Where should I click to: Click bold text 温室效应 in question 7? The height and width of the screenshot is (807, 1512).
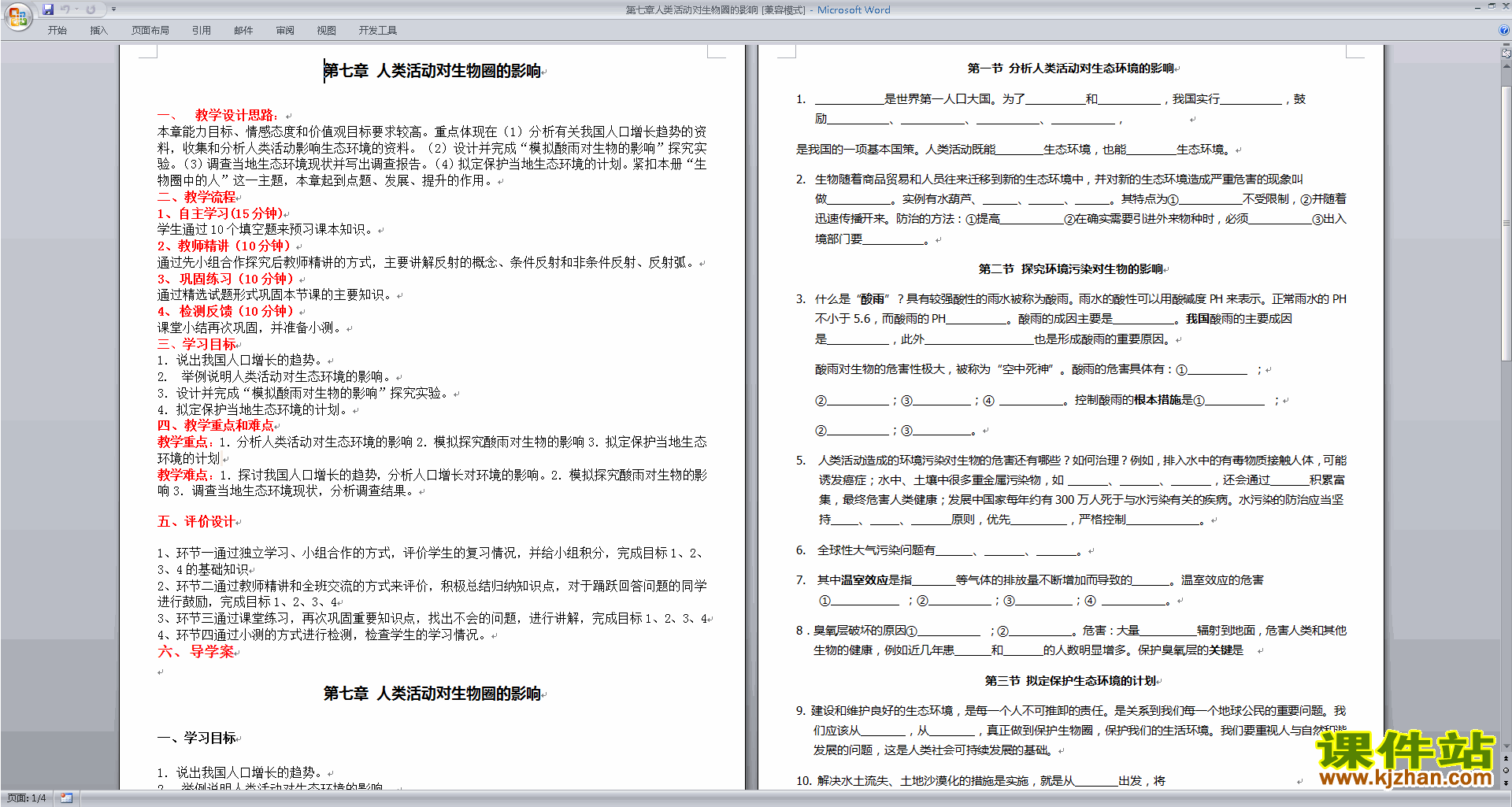click(x=864, y=580)
